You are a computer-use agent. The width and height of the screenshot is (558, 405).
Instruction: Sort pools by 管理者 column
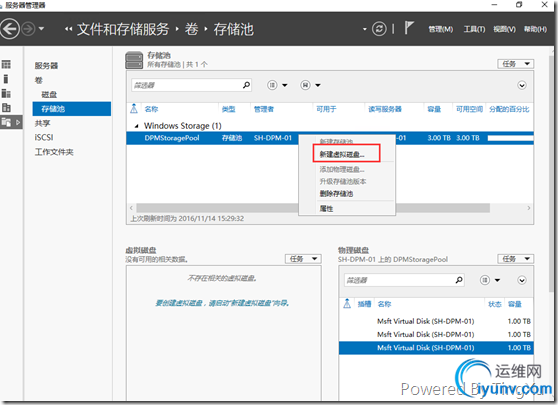point(264,109)
